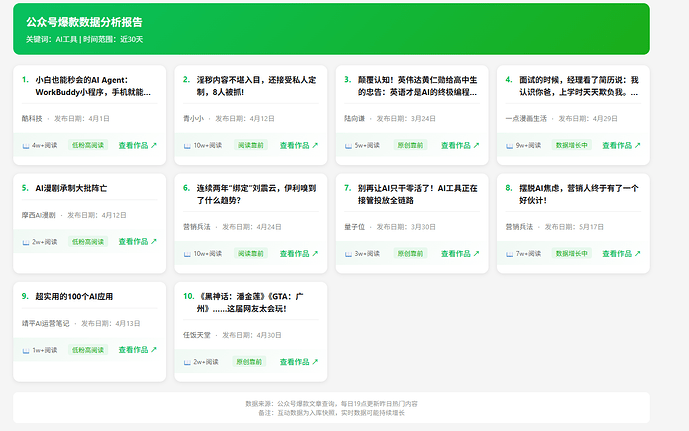
Task: Click publish date 5月17日
Action: coord(591,227)
